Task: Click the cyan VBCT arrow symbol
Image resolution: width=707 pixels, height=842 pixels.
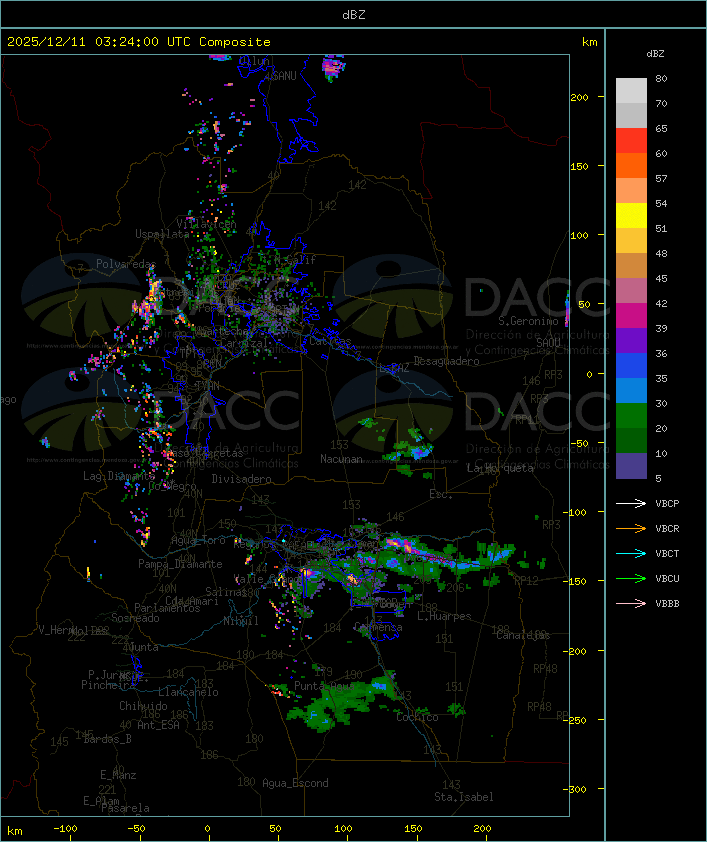Action: tap(631, 553)
